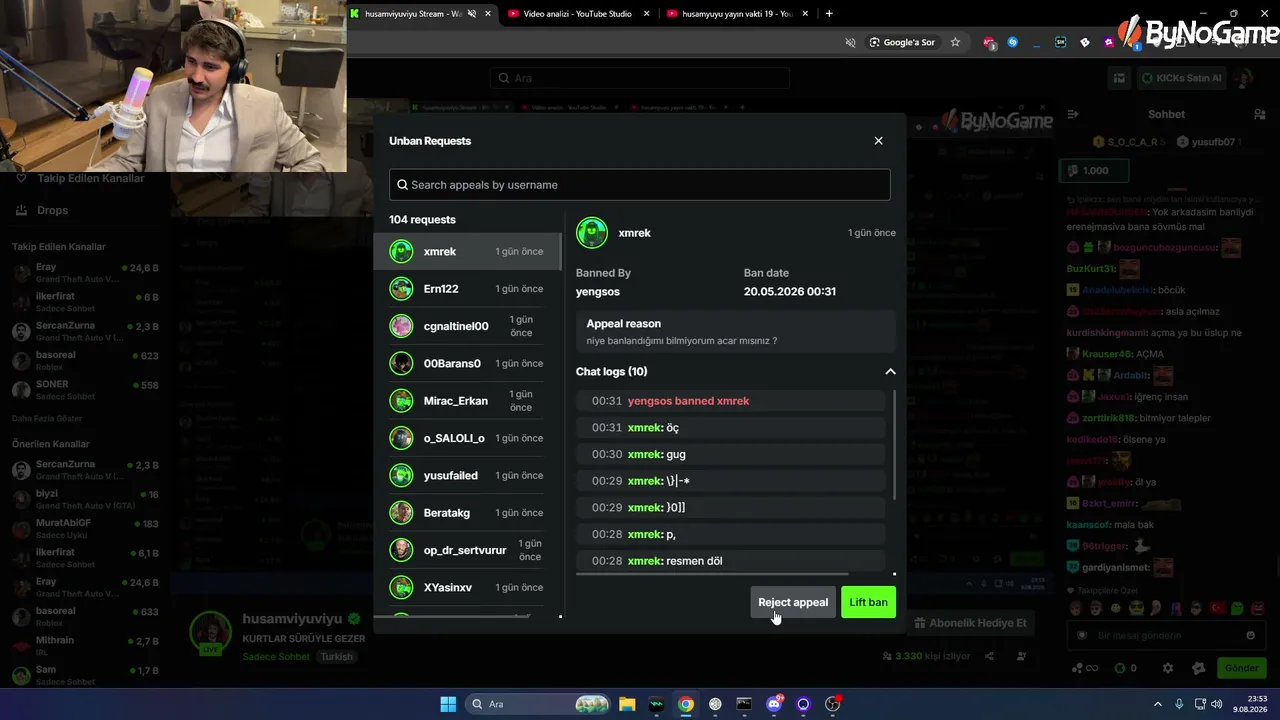Select the Beratakg unban request
This screenshot has width=1280, height=720.
467,513
